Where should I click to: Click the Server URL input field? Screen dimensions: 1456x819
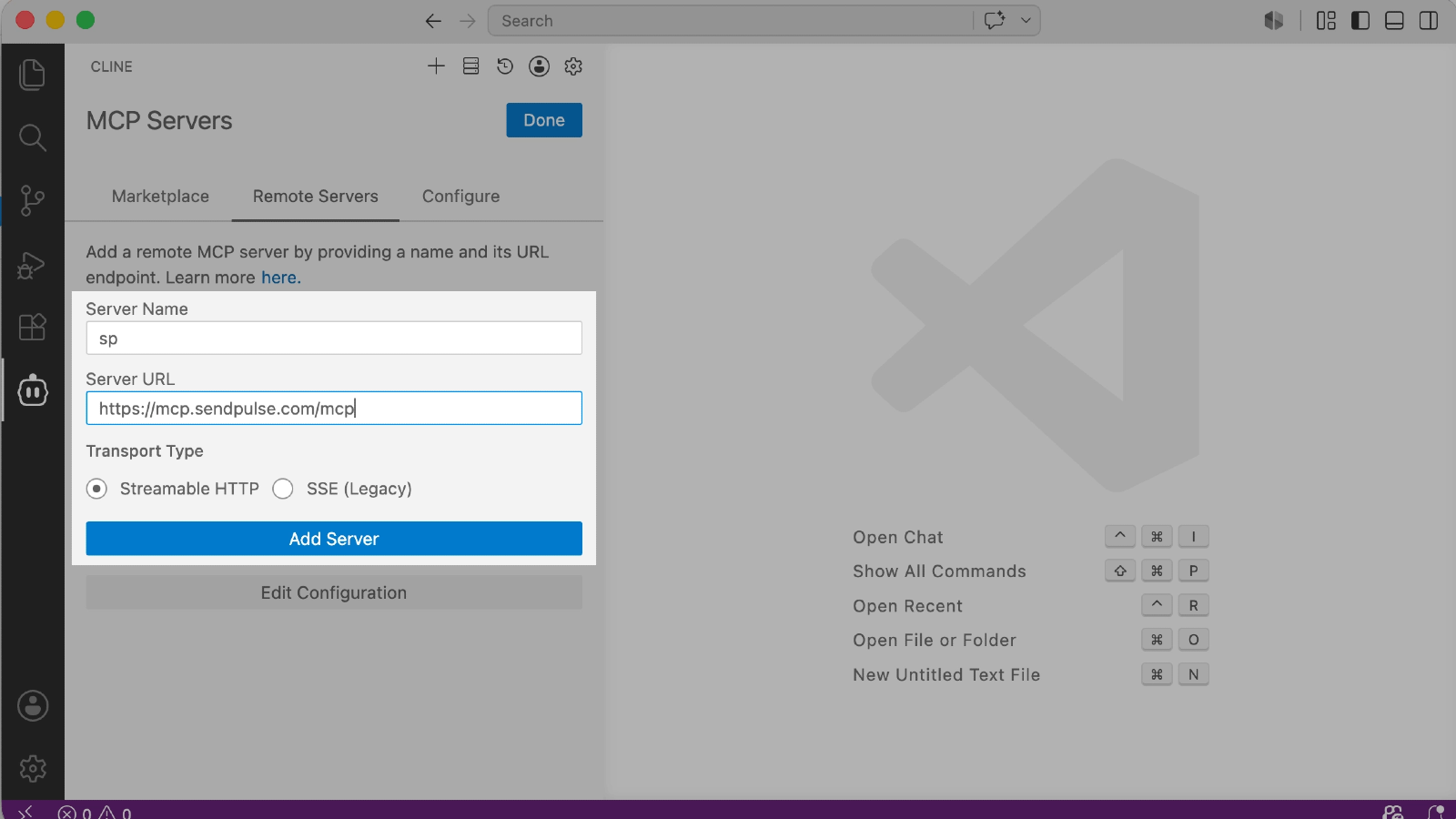point(334,409)
